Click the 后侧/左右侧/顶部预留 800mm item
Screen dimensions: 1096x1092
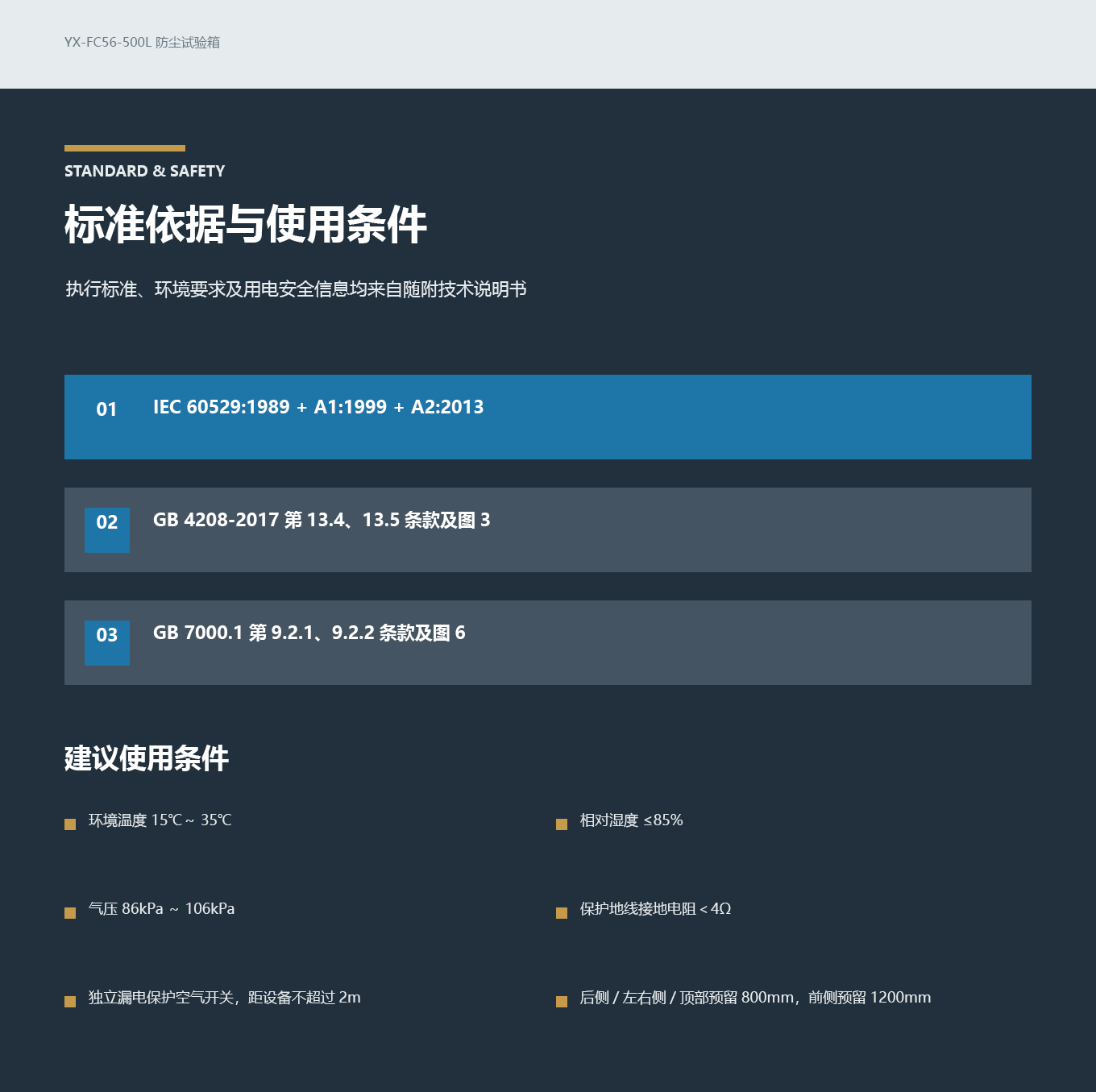click(x=756, y=998)
